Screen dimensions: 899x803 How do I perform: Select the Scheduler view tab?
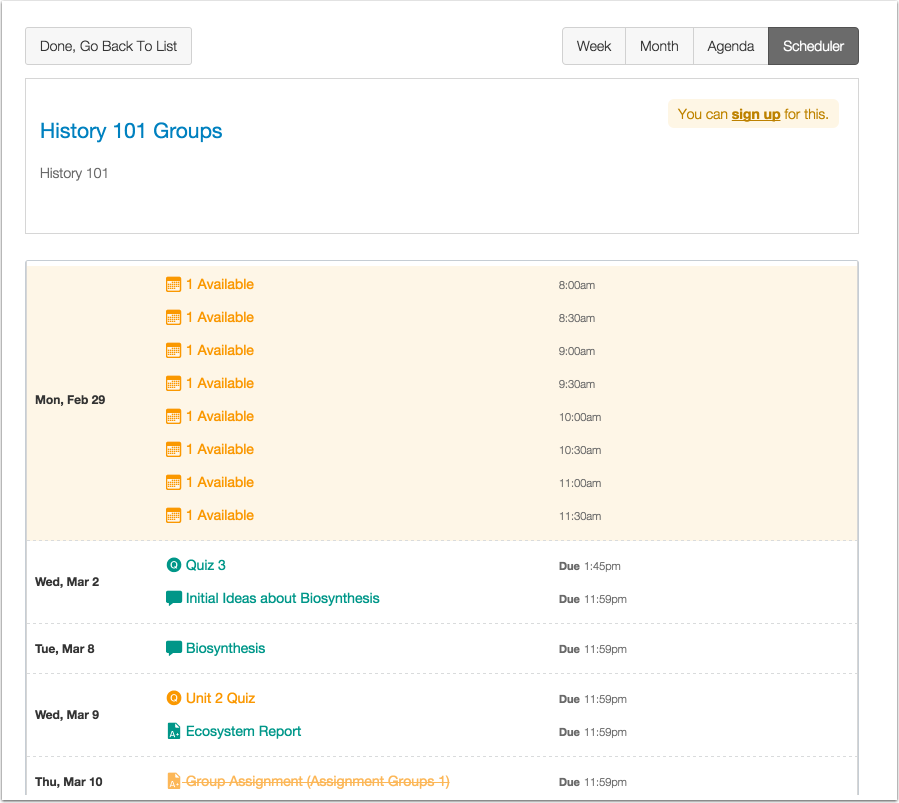(812, 45)
